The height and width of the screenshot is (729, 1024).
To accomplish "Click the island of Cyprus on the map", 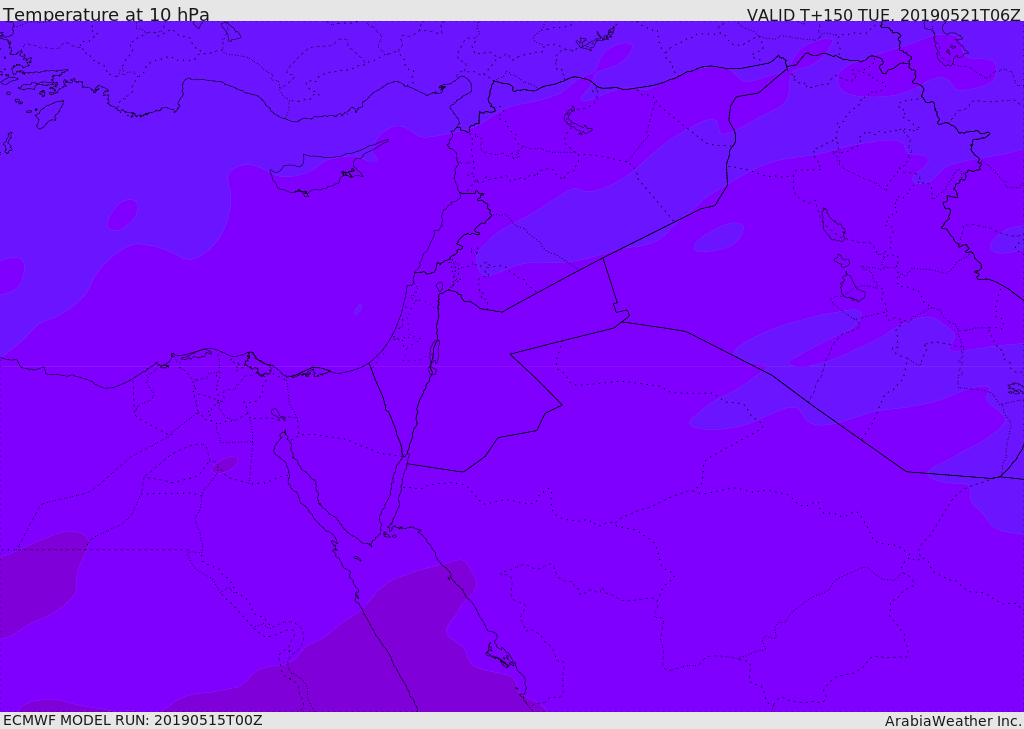I will 322,171.
